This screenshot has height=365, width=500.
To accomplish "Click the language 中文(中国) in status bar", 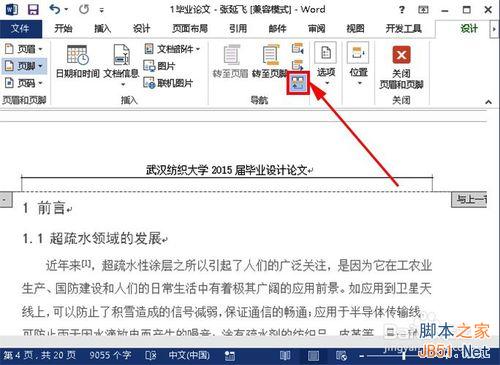I will click(189, 355).
